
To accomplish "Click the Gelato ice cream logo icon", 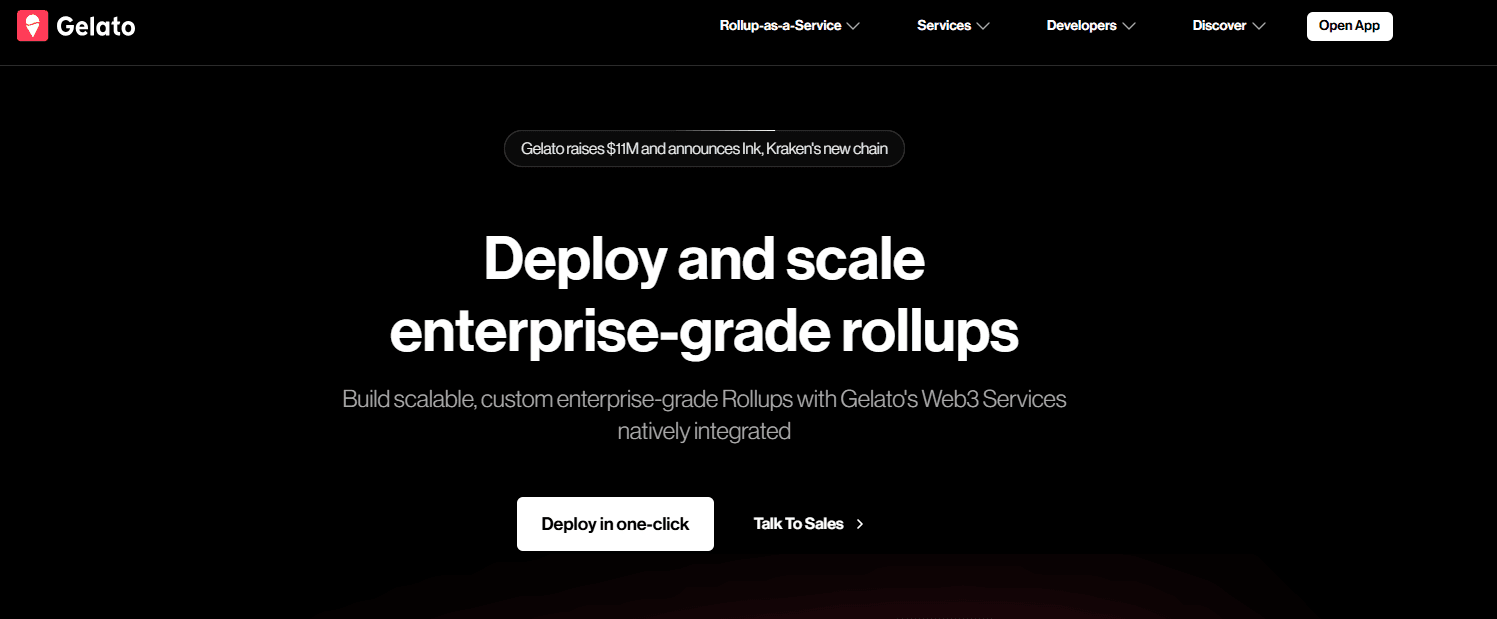I will point(33,26).
